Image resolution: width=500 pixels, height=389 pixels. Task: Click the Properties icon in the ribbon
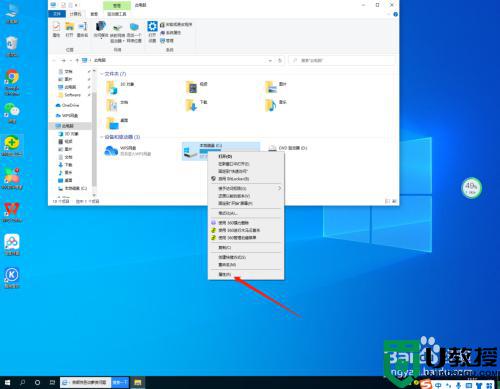click(56, 27)
